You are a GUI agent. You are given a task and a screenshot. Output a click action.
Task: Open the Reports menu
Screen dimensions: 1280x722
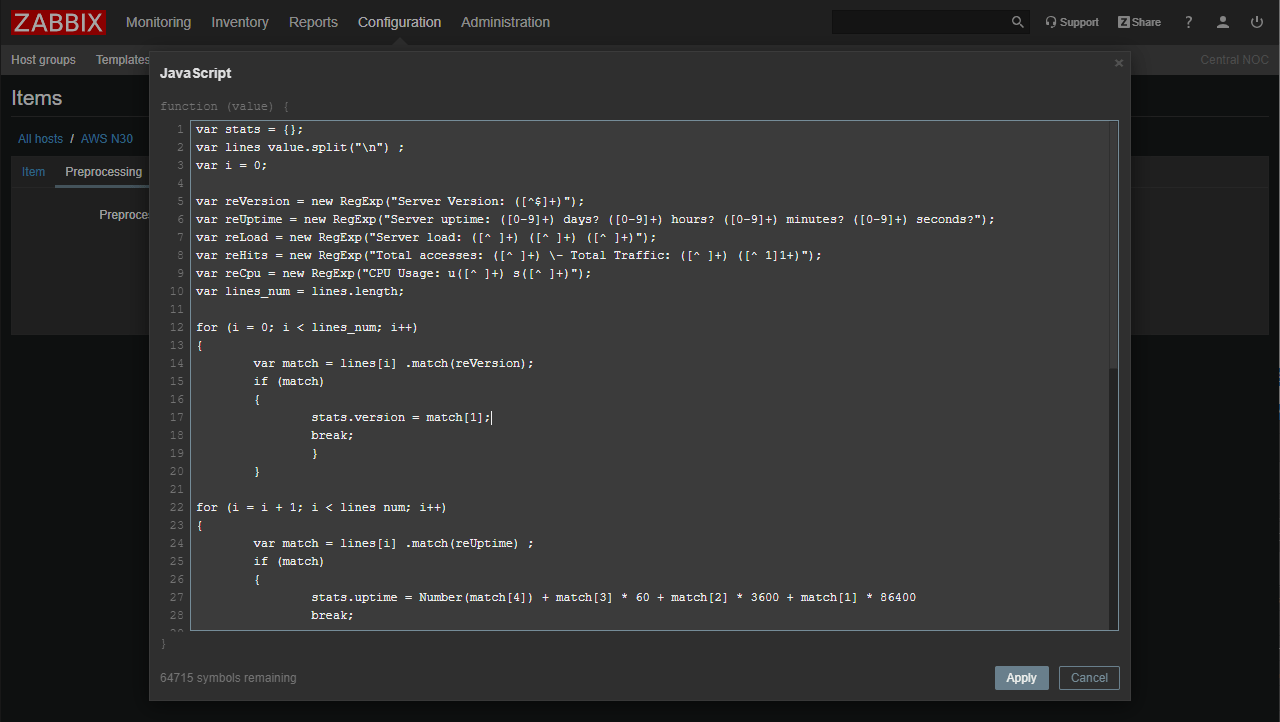coord(313,22)
